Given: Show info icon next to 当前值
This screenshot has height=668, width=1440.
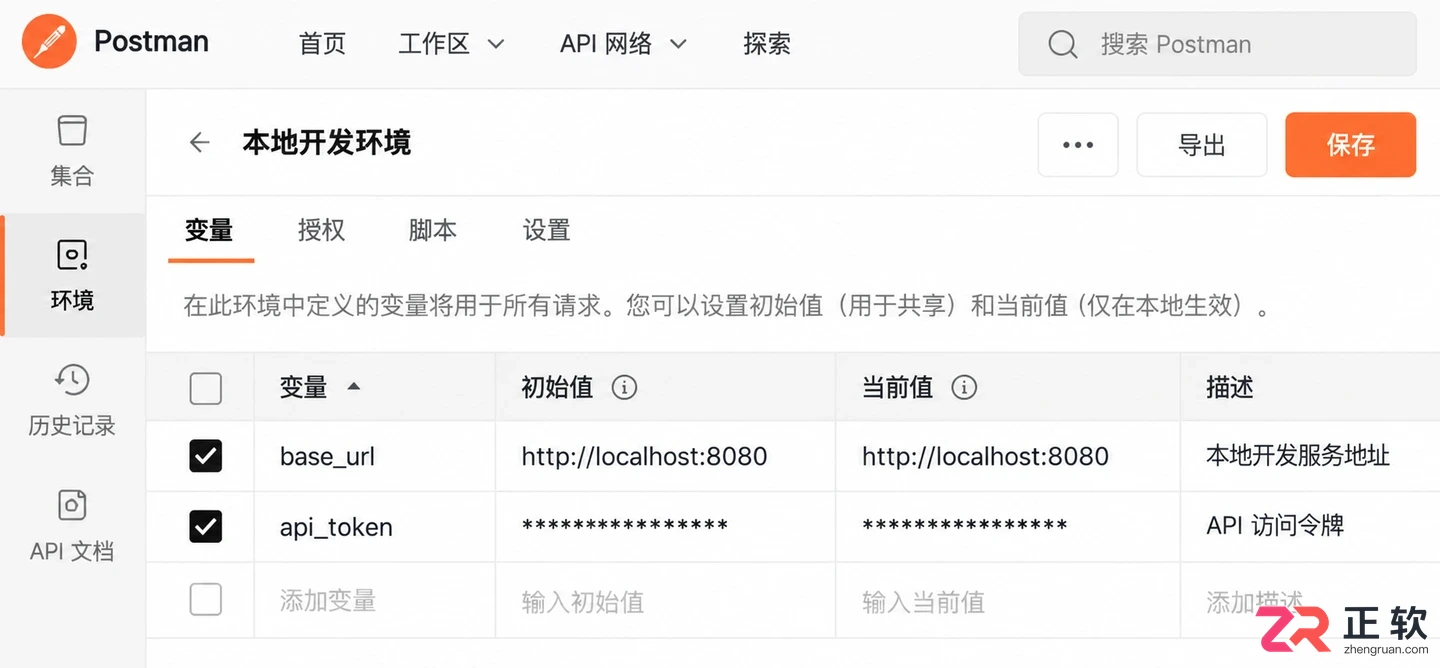Looking at the screenshot, I should pyautogui.click(x=964, y=387).
